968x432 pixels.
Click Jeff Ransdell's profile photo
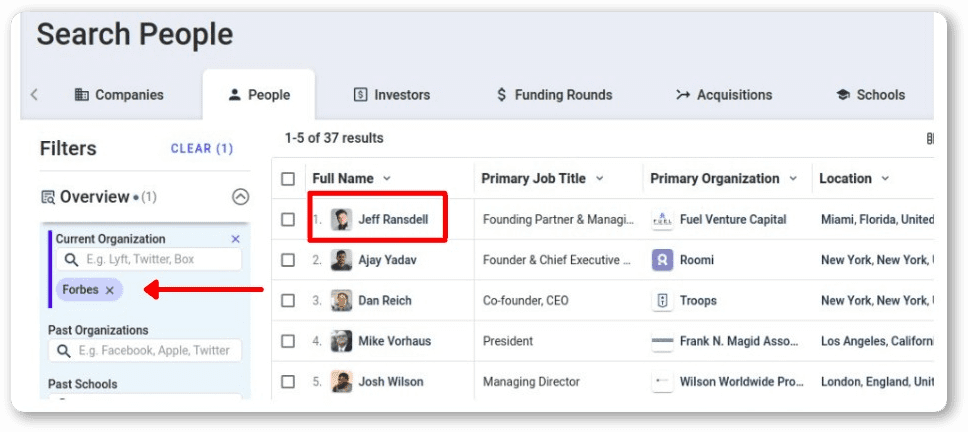pyautogui.click(x=342, y=219)
